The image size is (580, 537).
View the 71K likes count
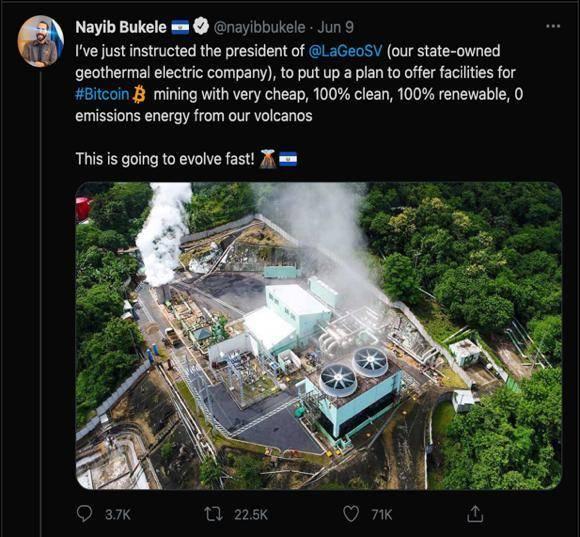point(382,514)
